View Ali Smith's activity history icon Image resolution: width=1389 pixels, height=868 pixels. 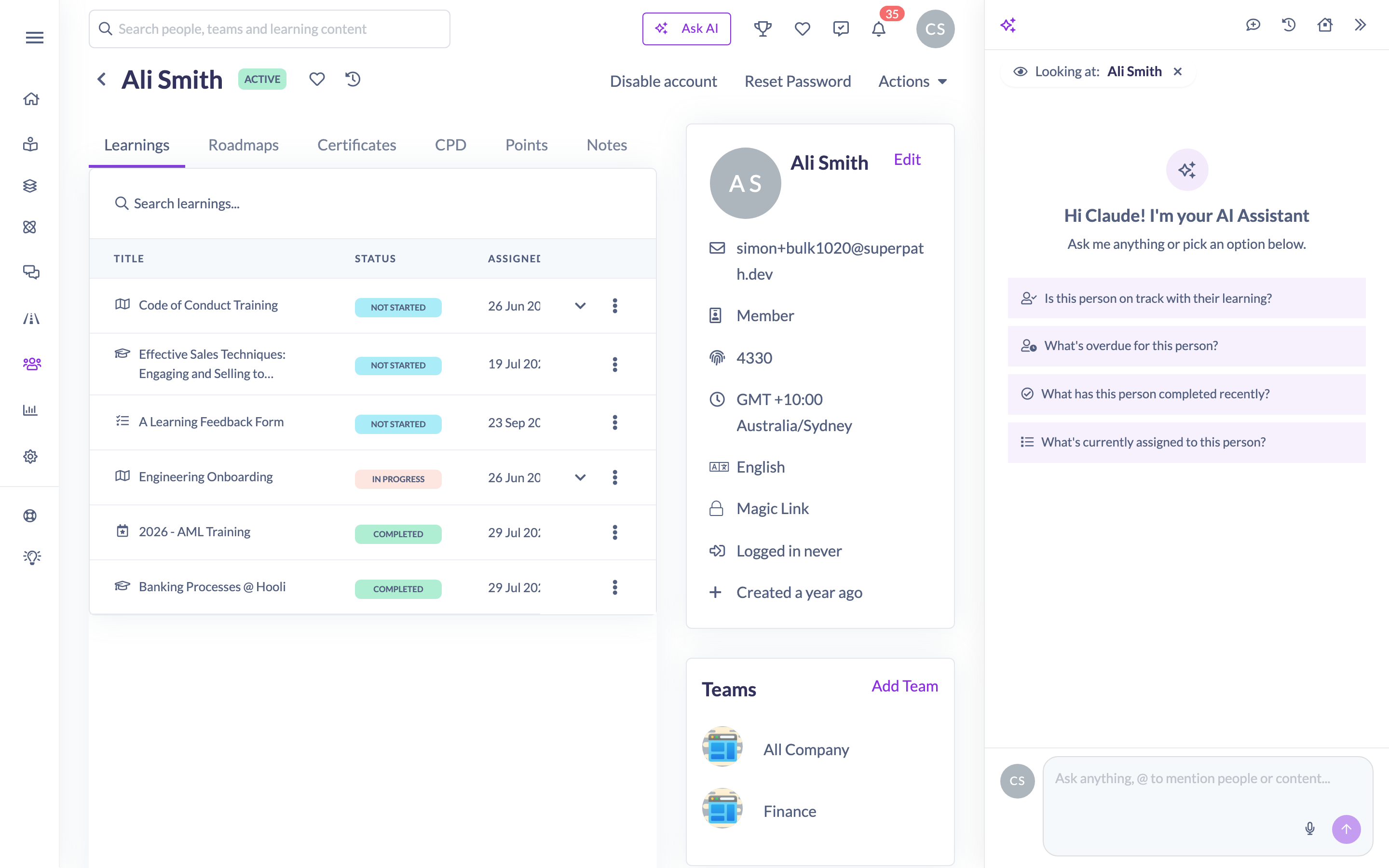click(x=353, y=79)
